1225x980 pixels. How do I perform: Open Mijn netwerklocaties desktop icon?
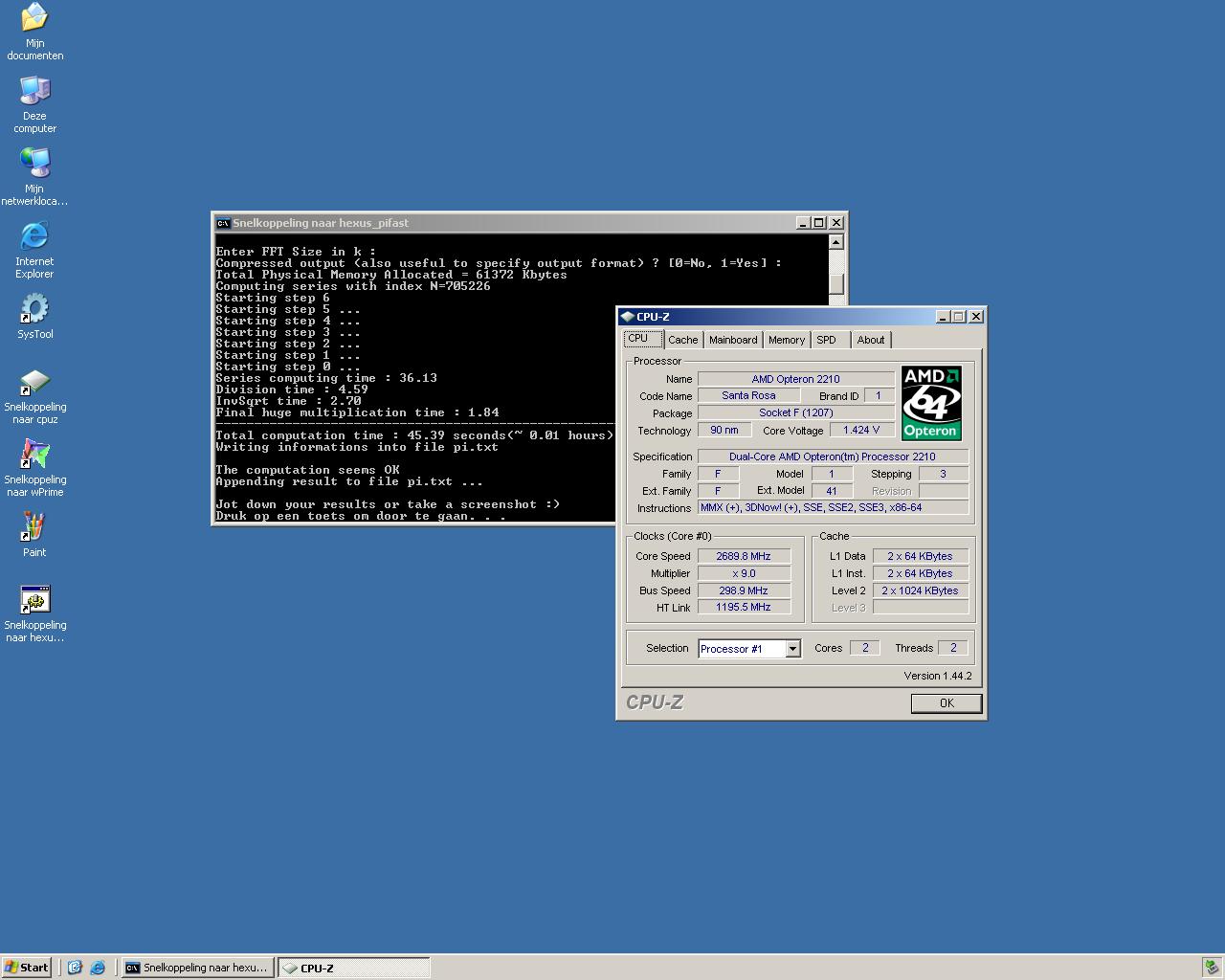click(34, 176)
